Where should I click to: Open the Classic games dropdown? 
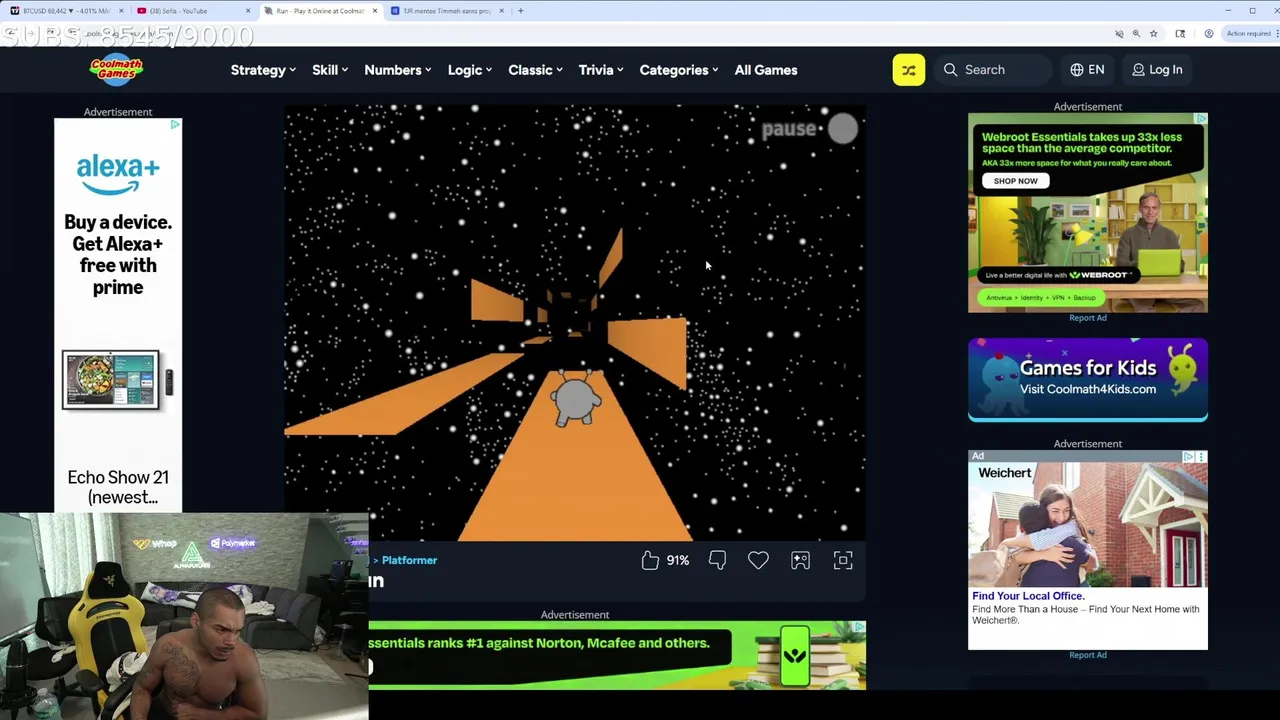(535, 70)
